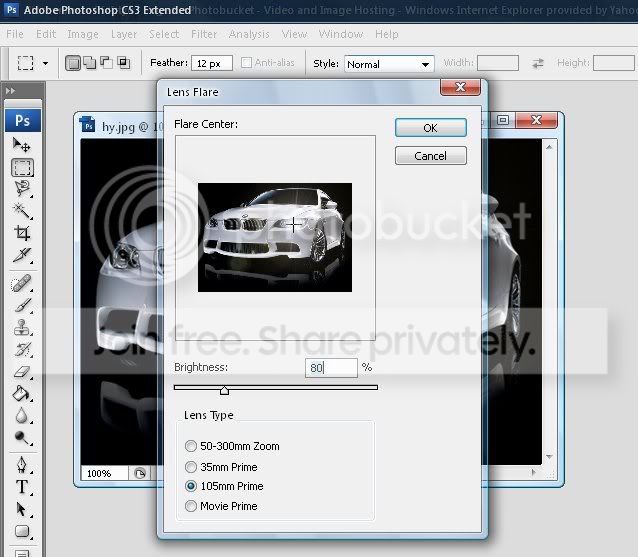This screenshot has width=638, height=557.
Task: Click the Width input field
Action: 498,63
